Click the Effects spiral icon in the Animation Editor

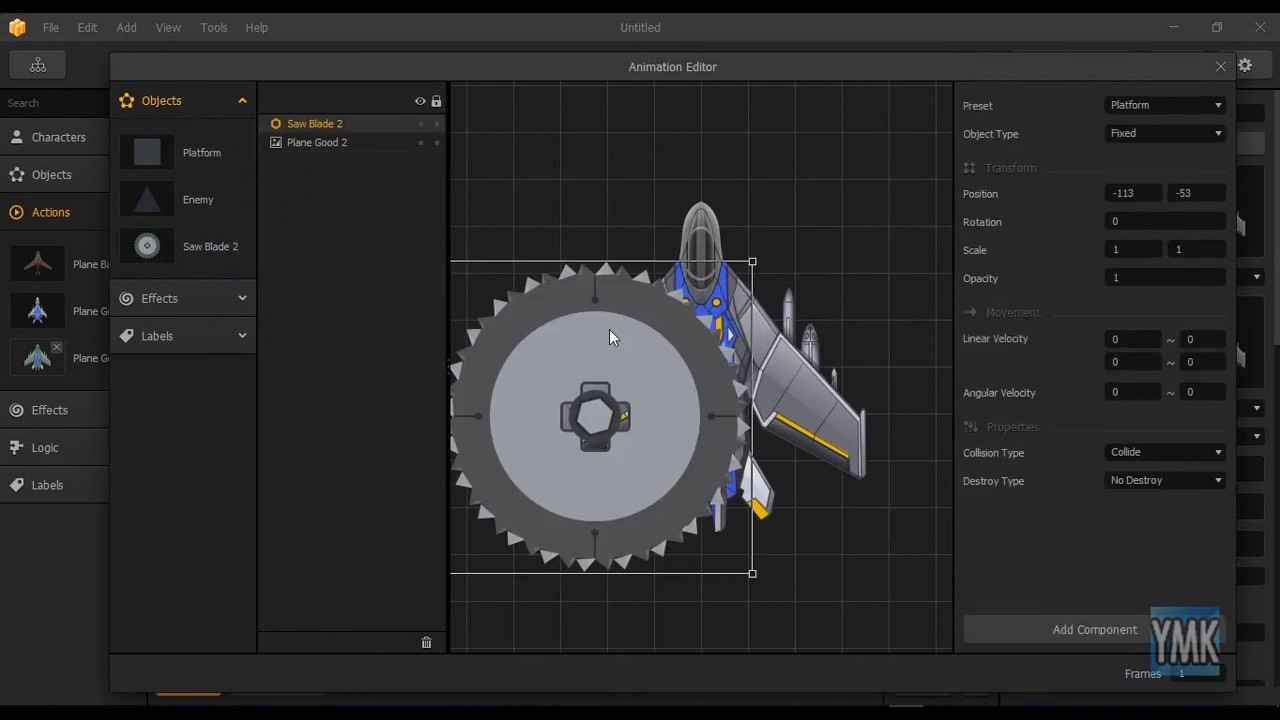[x=126, y=298]
